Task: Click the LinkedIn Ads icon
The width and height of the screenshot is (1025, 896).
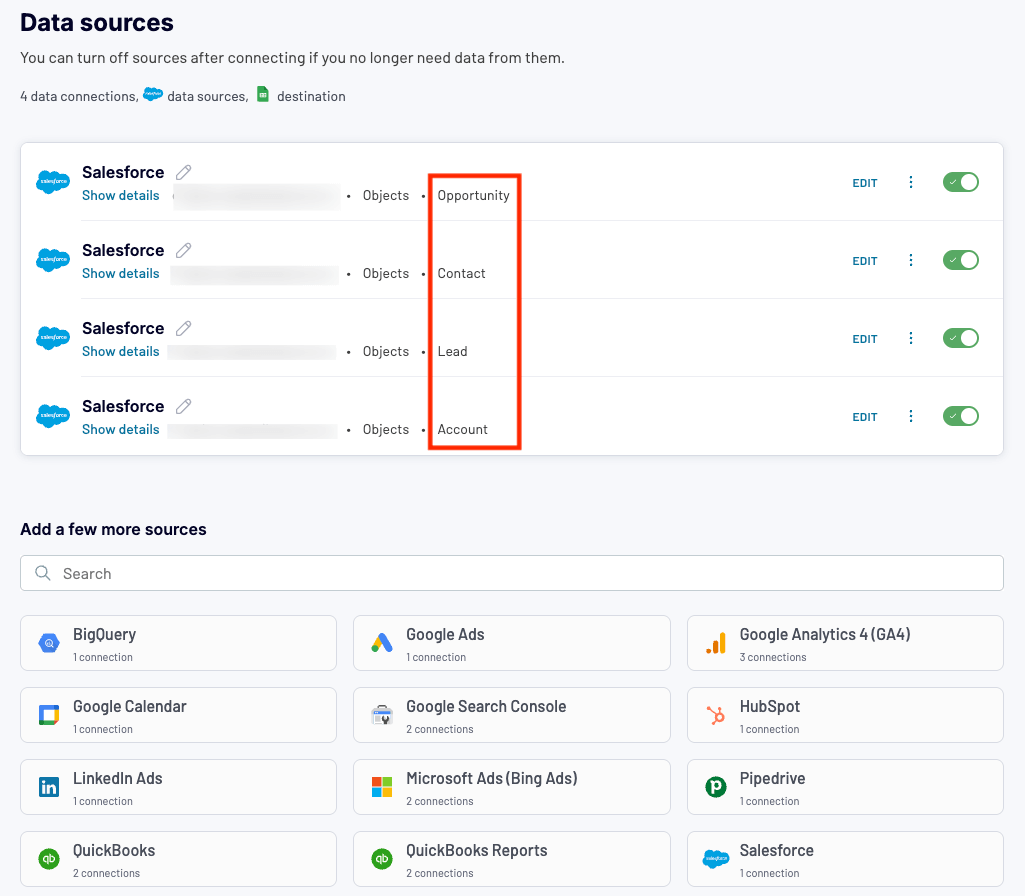Action: coord(49,787)
